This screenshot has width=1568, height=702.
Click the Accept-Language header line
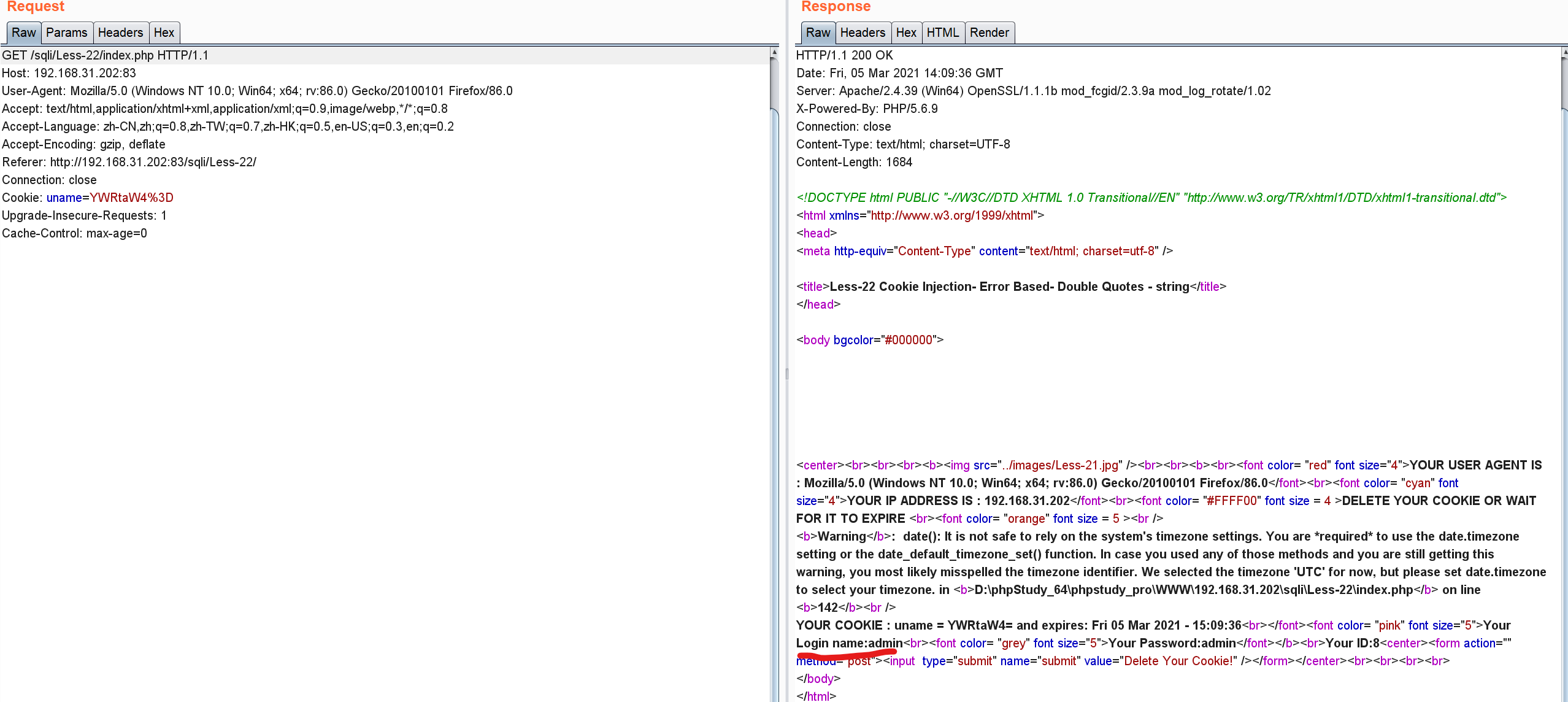click(228, 126)
